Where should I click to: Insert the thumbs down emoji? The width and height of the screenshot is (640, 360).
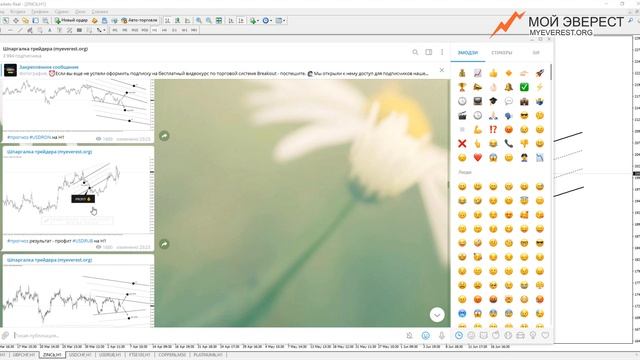tap(524, 143)
